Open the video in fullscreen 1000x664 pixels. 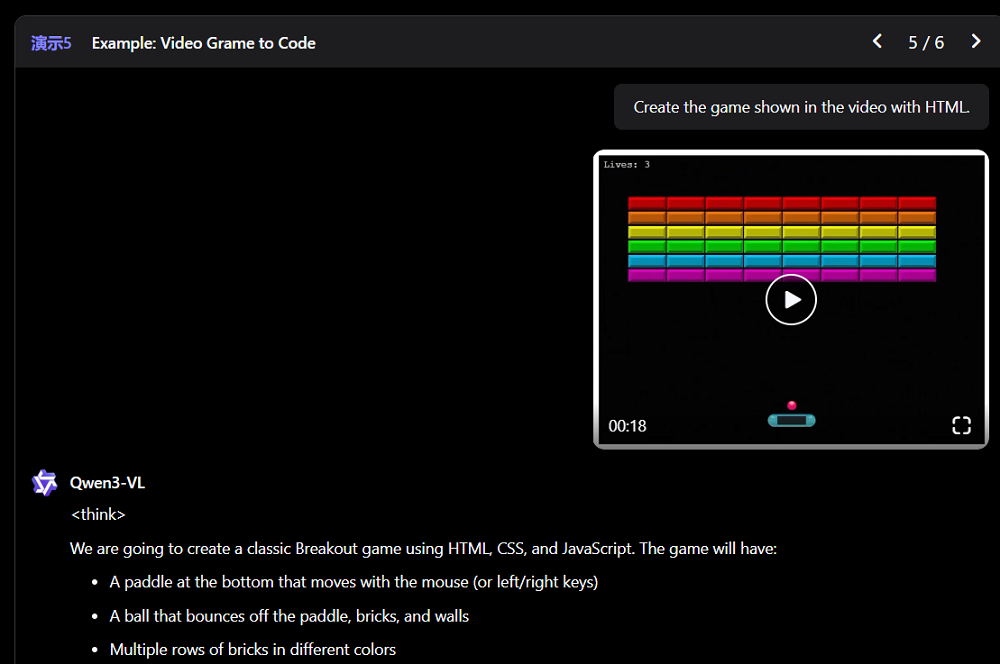pyautogui.click(x=961, y=425)
